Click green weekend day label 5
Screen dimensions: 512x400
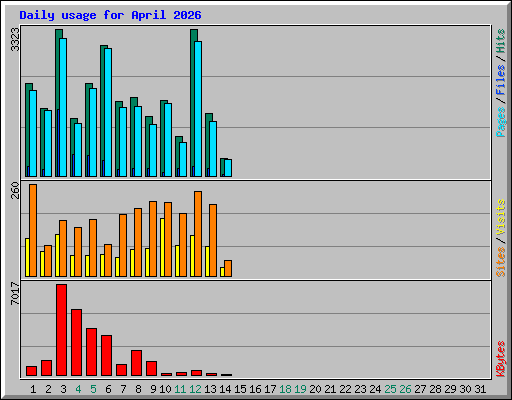click(93, 389)
